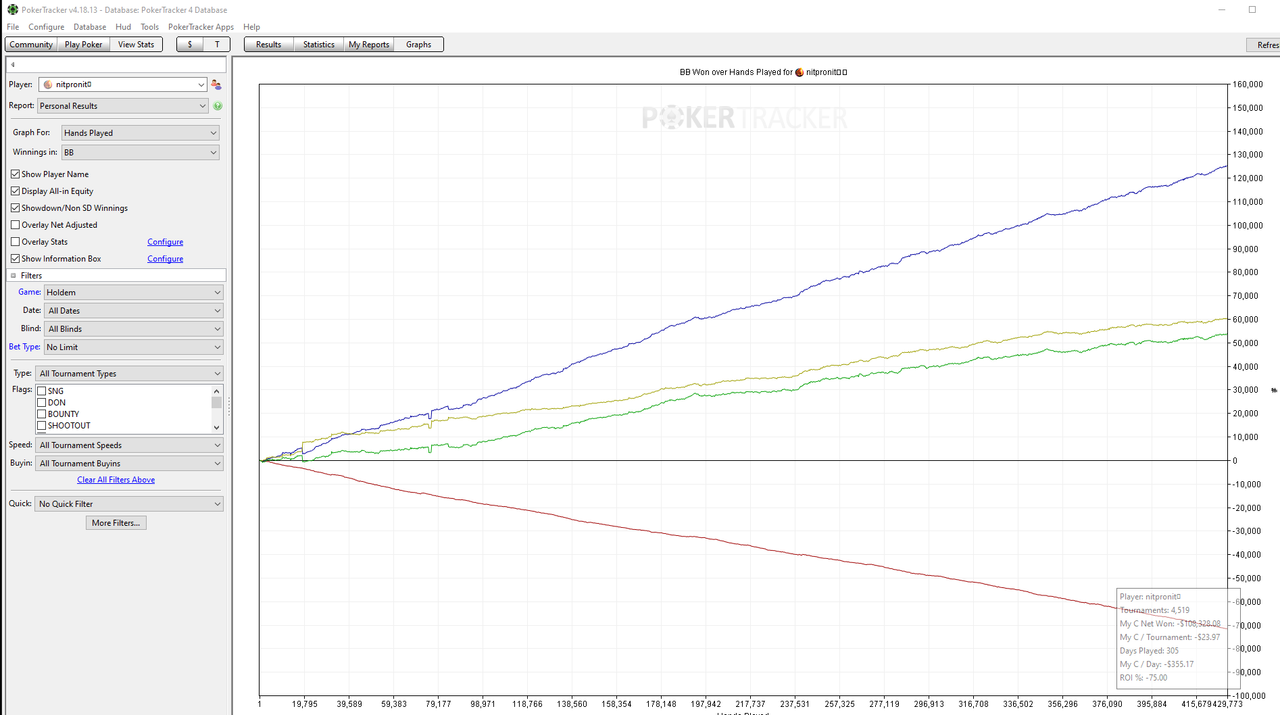Open the Help menu
This screenshot has height=715, width=1280.
[252, 27]
